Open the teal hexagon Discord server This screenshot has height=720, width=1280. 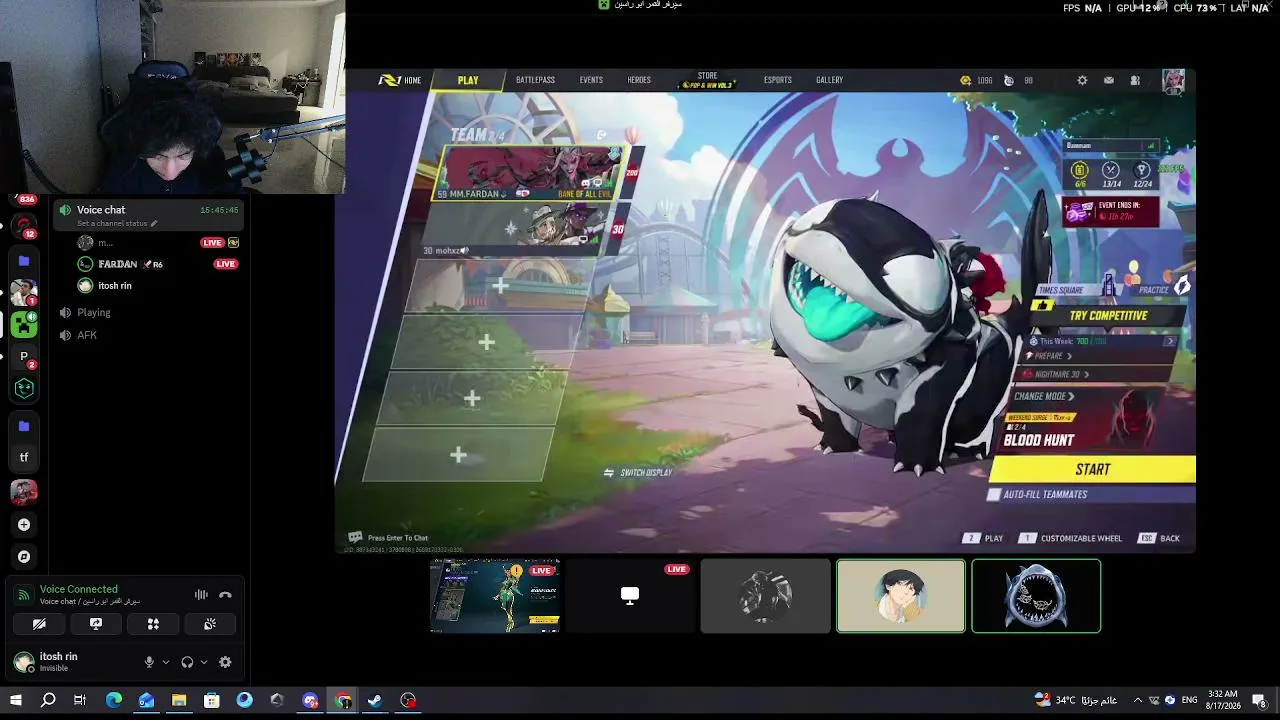[24, 388]
